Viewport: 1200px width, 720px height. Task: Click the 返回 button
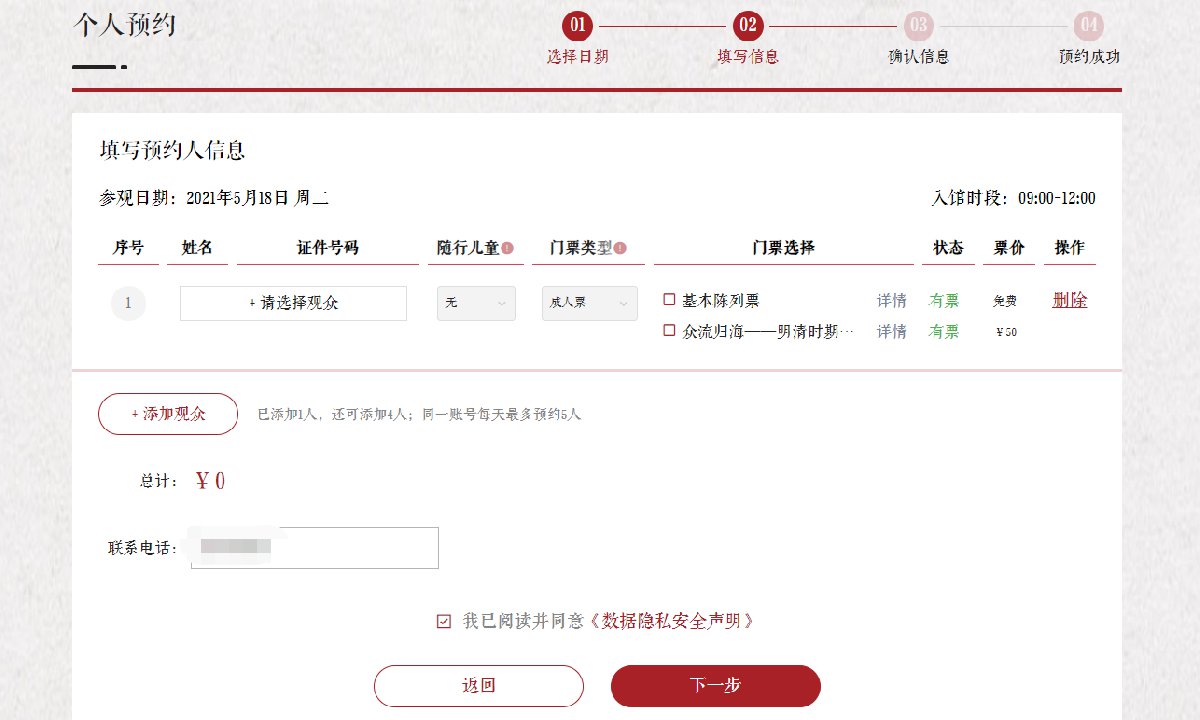tap(479, 686)
